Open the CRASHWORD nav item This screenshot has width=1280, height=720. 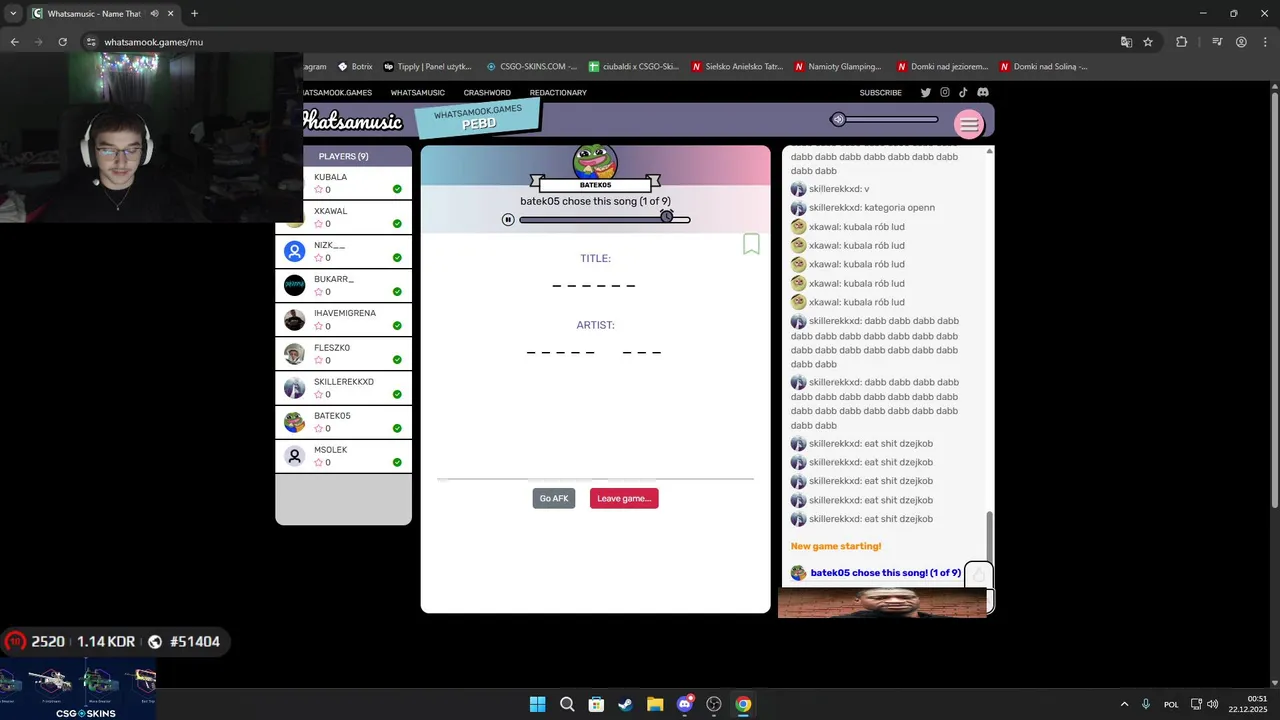pos(487,93)
